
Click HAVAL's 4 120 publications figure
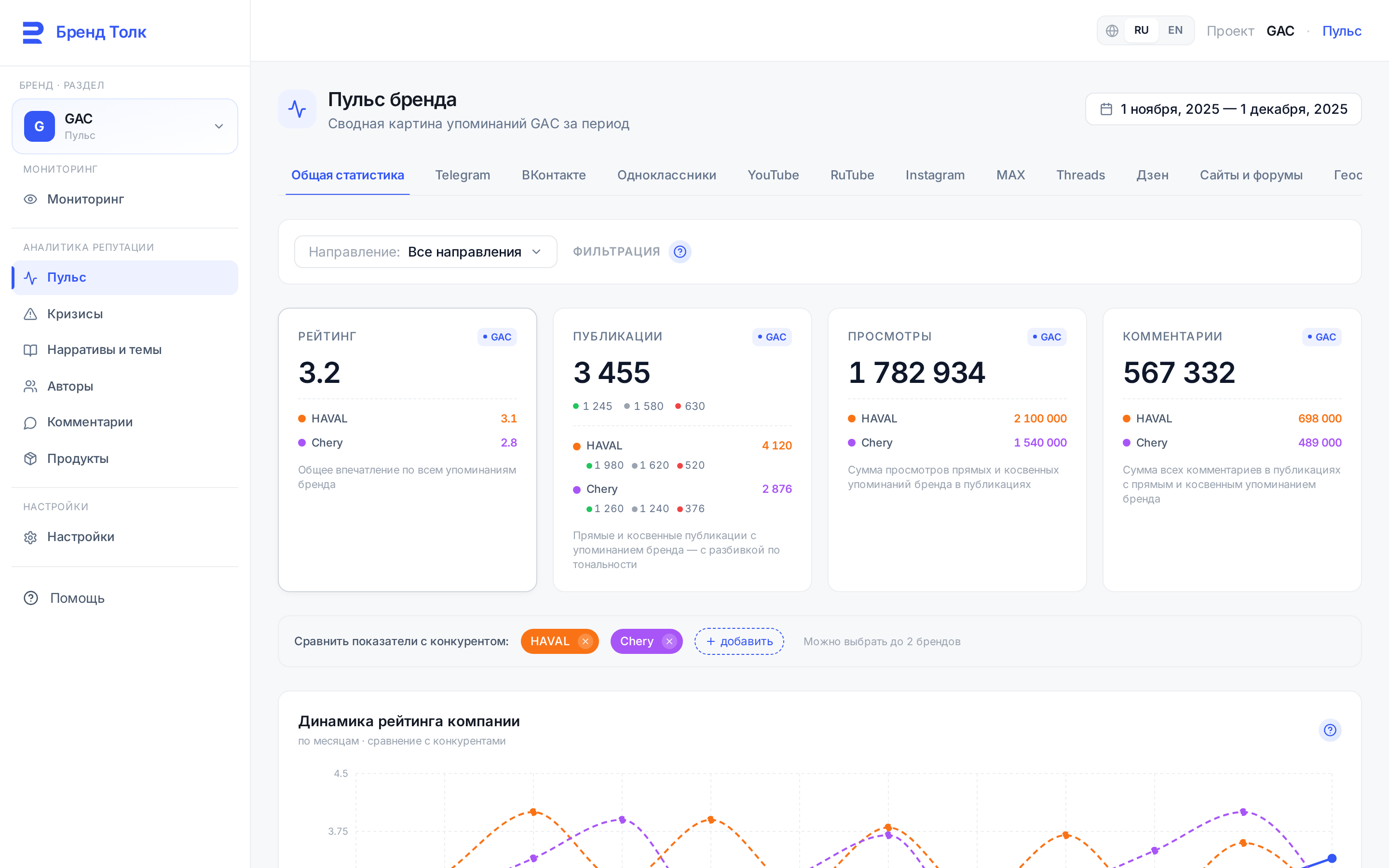(x=776, y=446)
